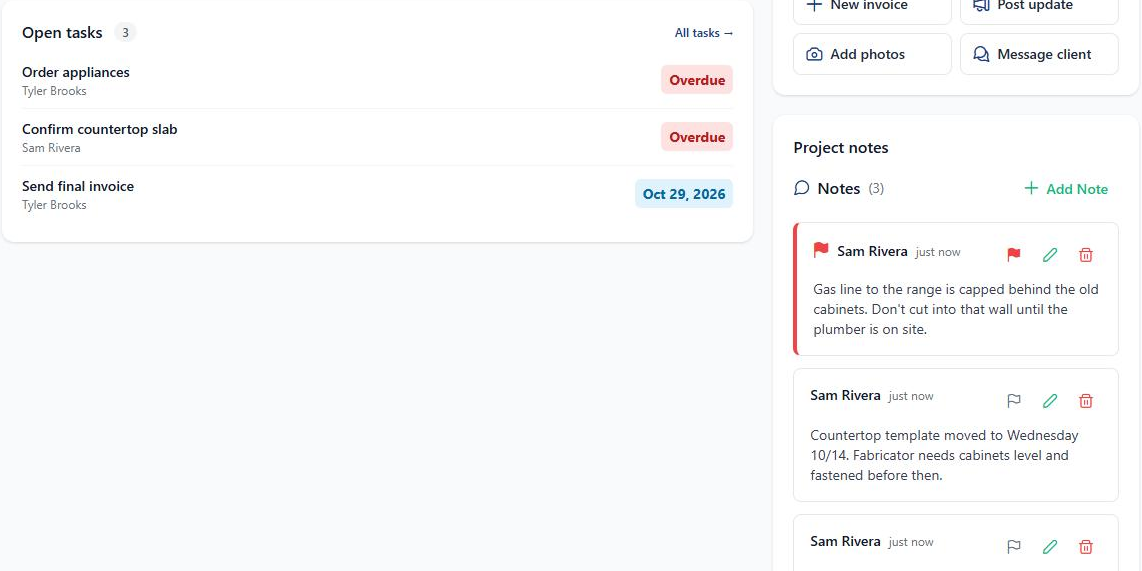The image size is (1142, 571).
Task: Open All tasks link
Action: [704, 33]
